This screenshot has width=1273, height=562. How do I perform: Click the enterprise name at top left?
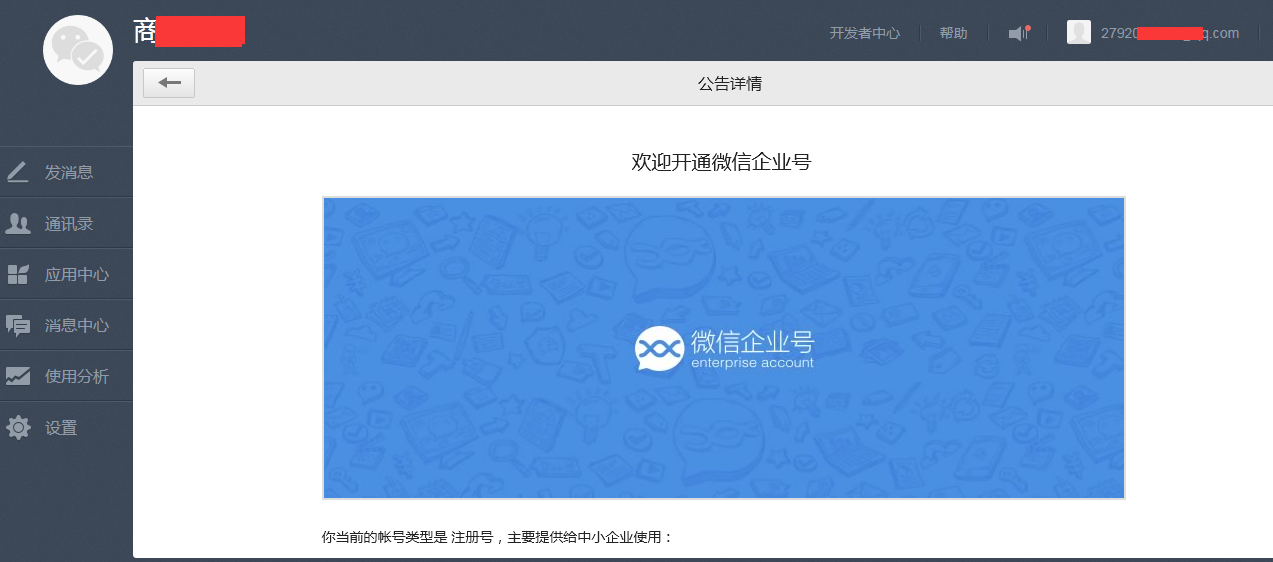(x=189, y=30)
